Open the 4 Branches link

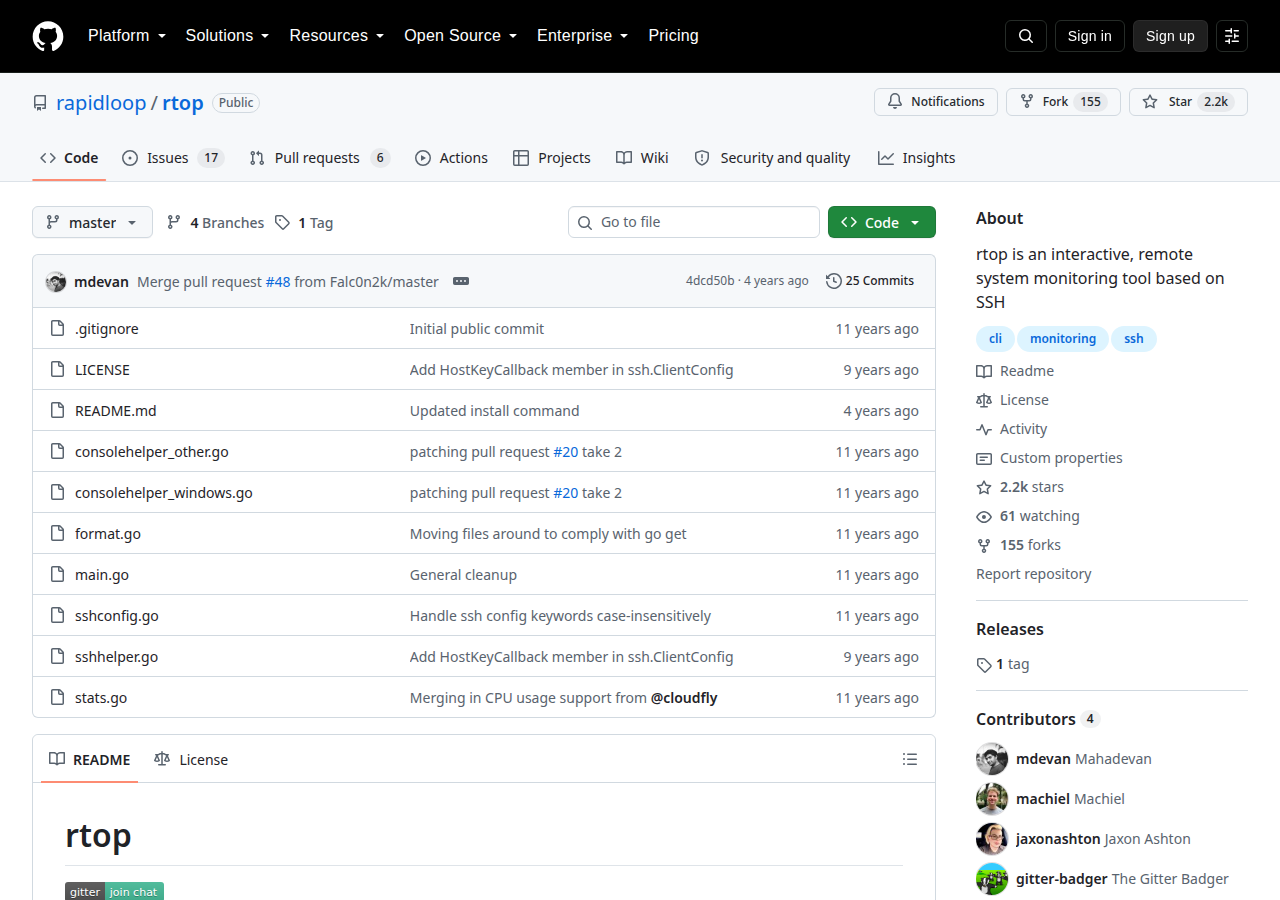coord(215,222)
